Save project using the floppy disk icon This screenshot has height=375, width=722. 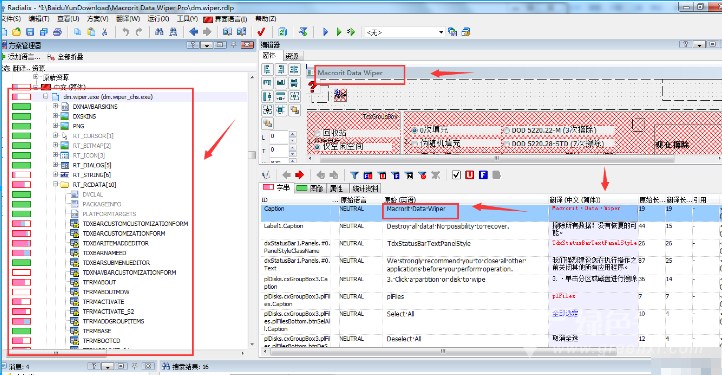(x=30, y=32)
